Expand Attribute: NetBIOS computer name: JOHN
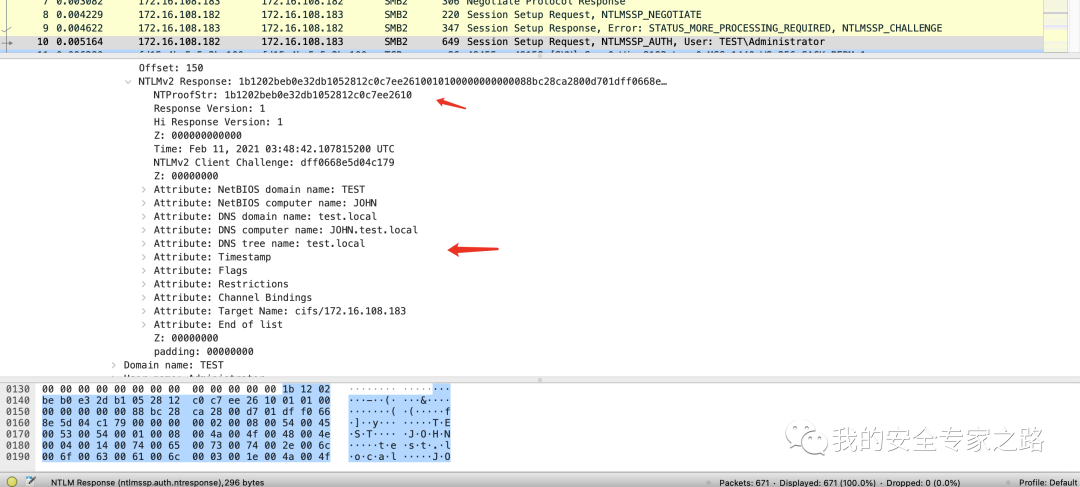The image size is (1080, 487). [143, 203]
